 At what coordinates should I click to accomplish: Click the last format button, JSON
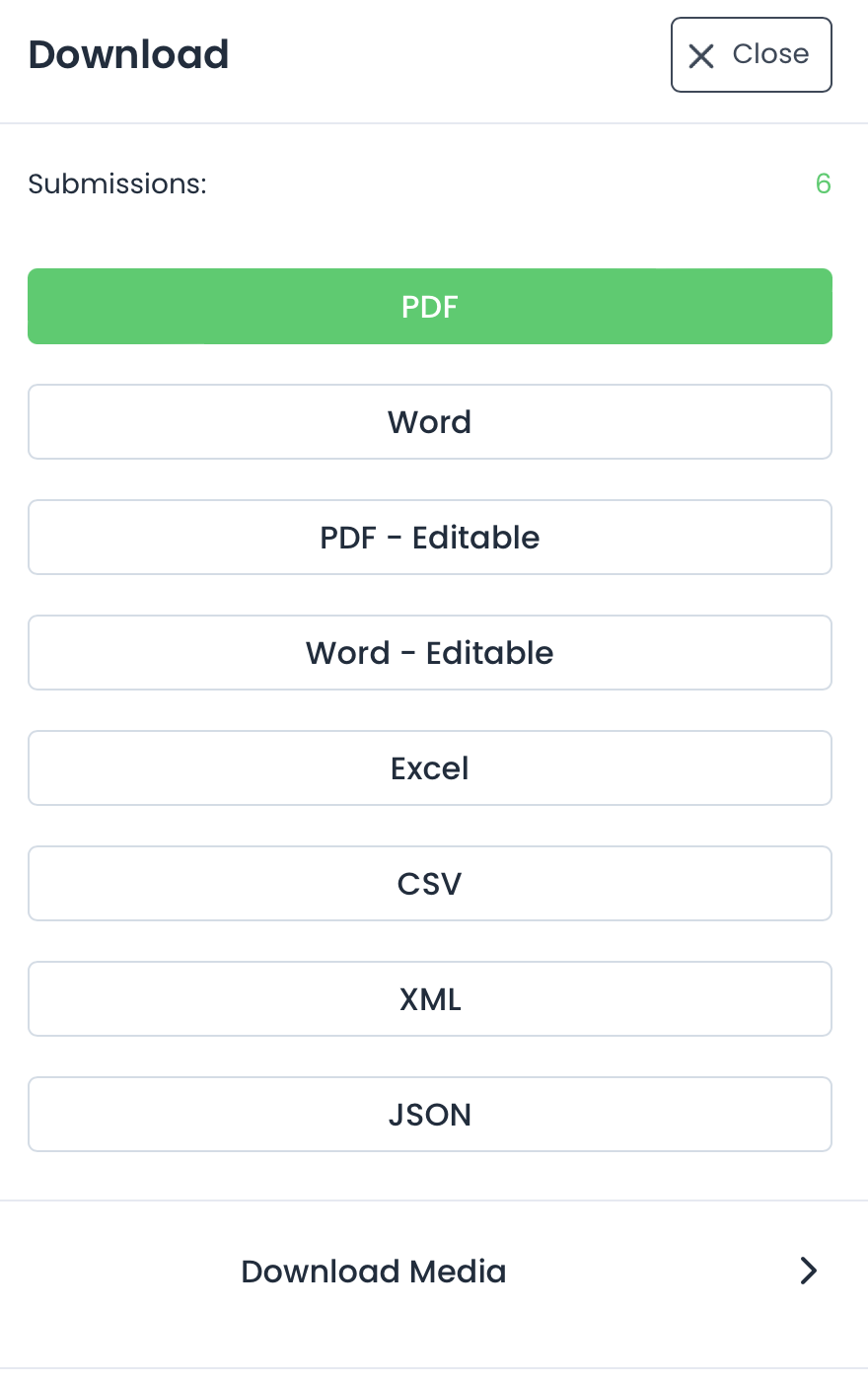click(430, 1115)
